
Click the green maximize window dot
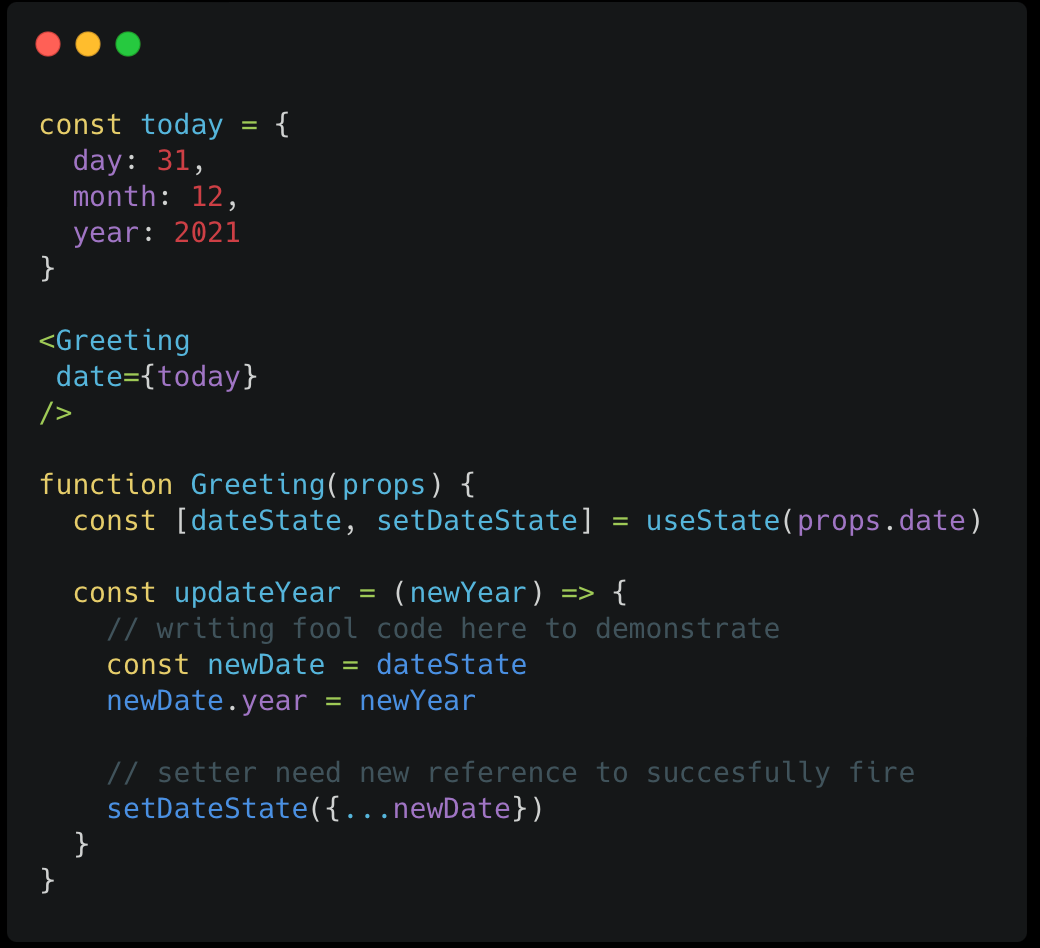128,44
